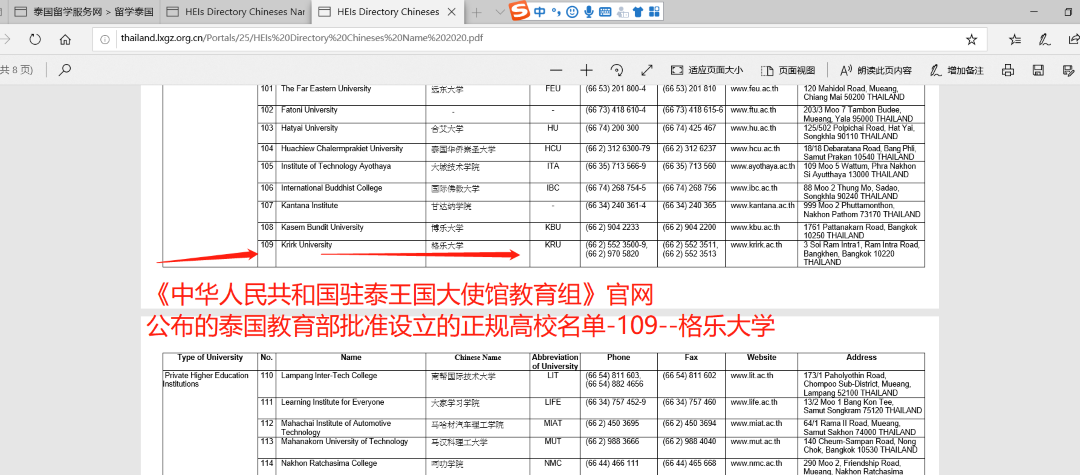This screenshot has height=475, width=1080.
Task: Click phone number (66 2) 904 2233
Action: (611, 227)
